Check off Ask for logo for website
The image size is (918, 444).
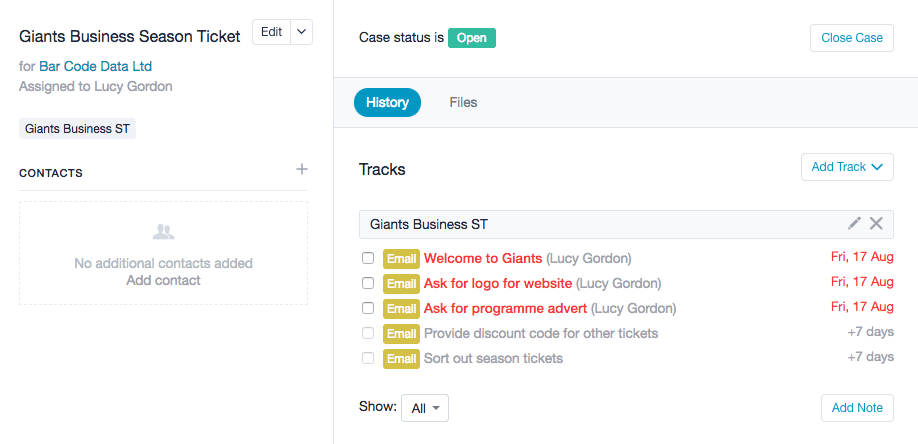(x=368, y=283)
